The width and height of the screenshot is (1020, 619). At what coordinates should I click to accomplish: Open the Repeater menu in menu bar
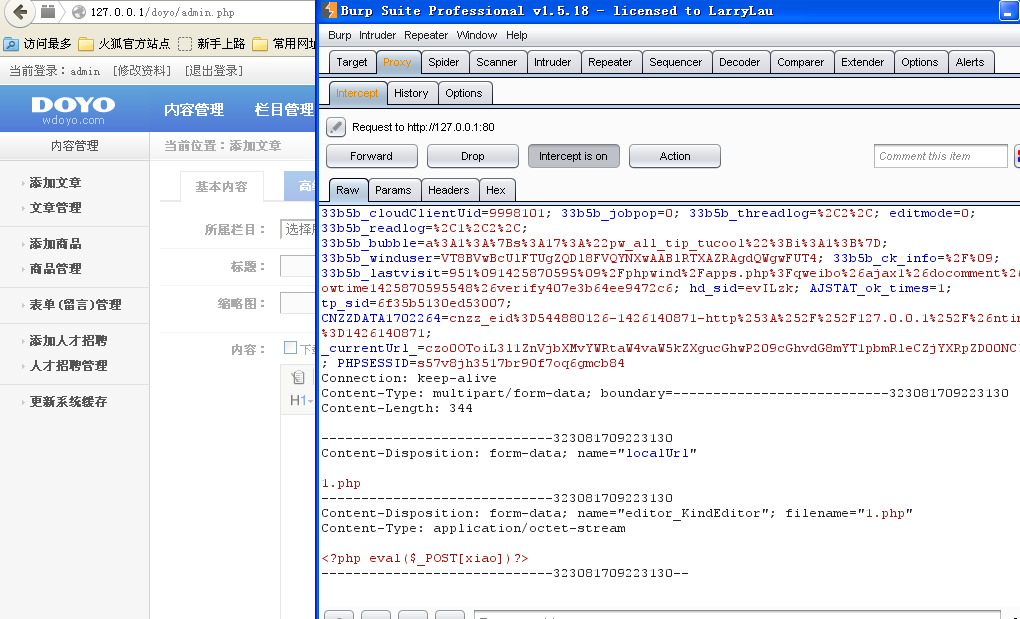(x=426, y=35)
